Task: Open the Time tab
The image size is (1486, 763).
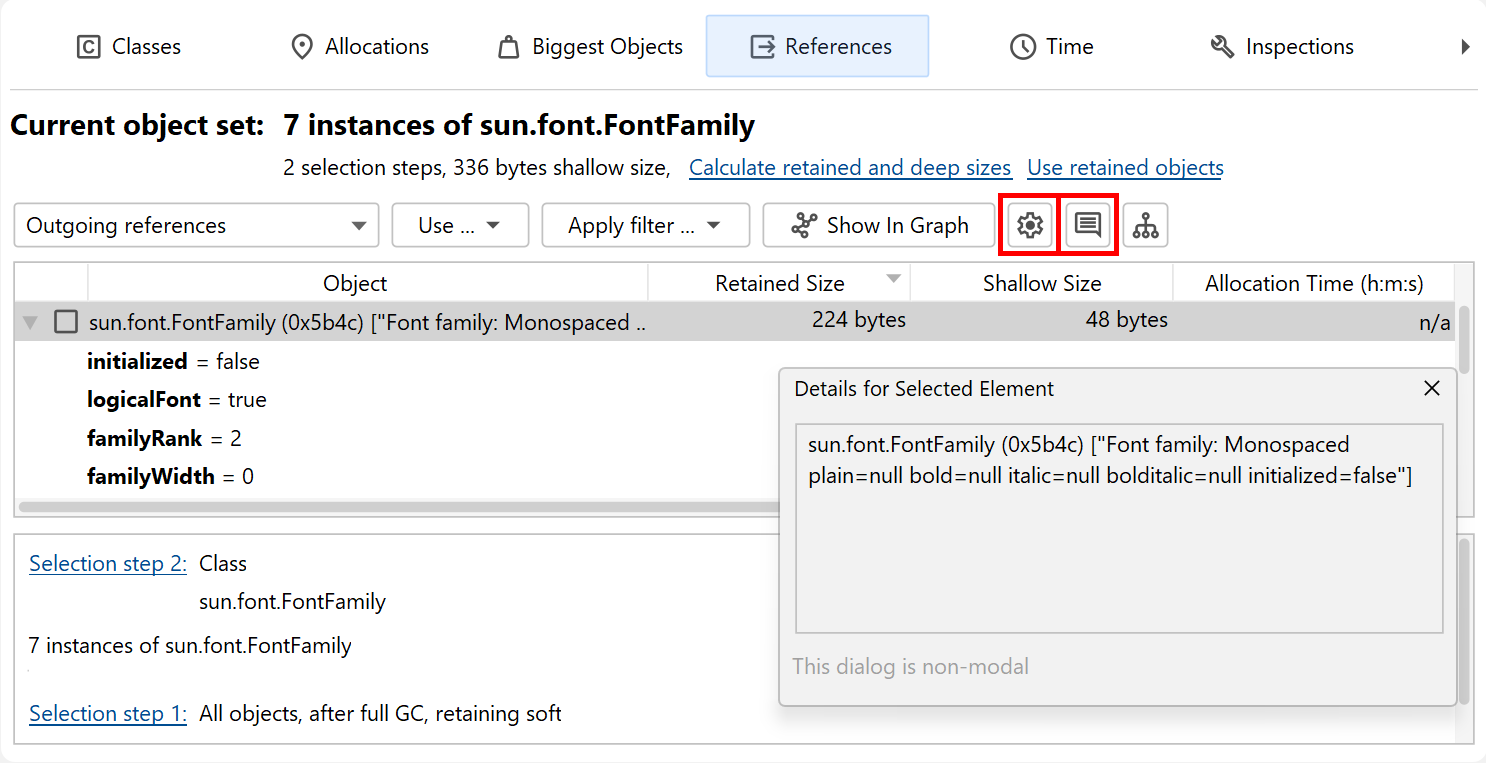Action: point(1051,47)
